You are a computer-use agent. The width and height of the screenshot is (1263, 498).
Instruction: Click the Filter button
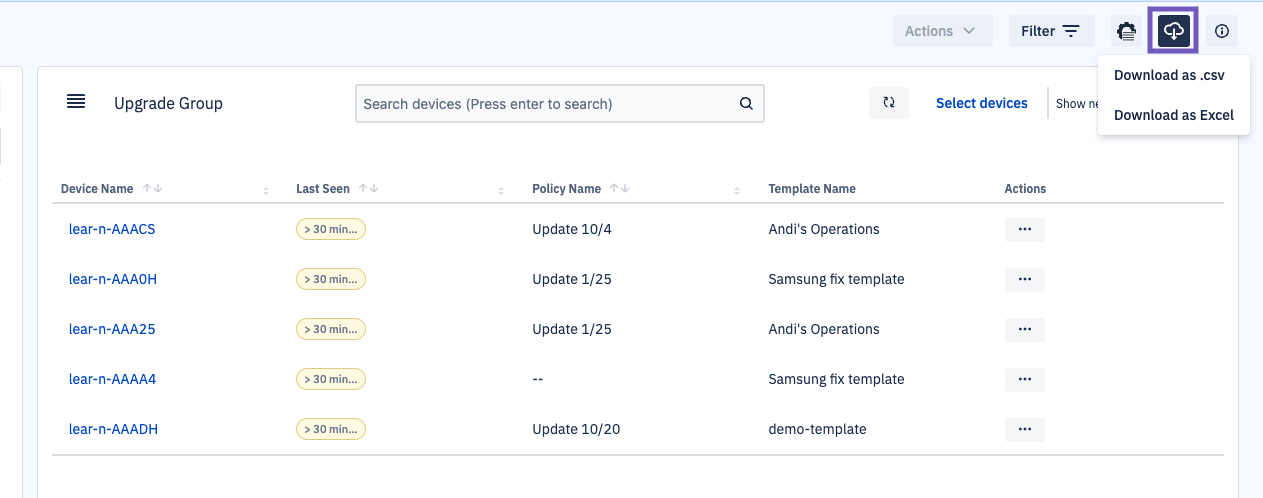click(x=1051, y=31)
